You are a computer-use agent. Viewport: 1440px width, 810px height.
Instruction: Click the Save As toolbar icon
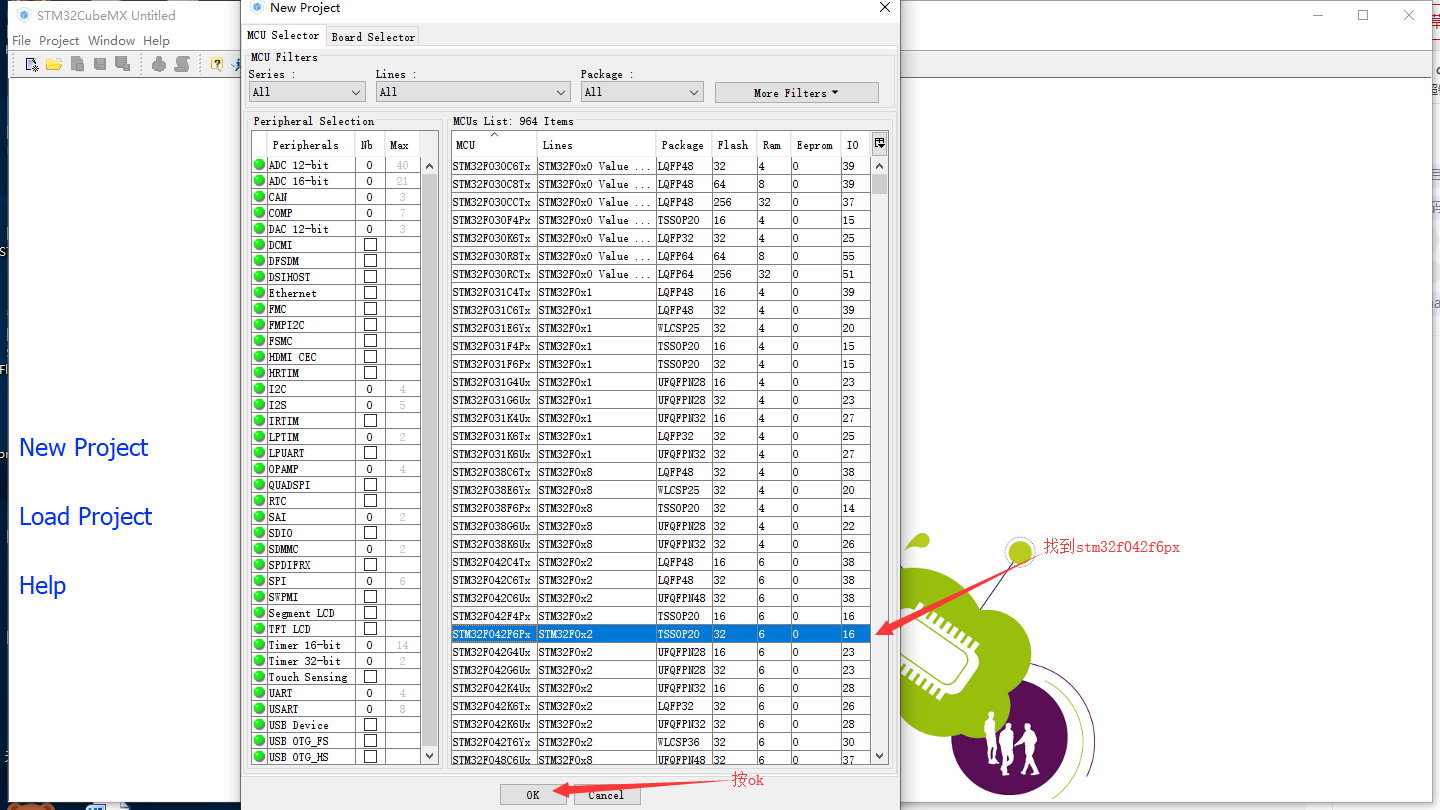tap(122, 64)
